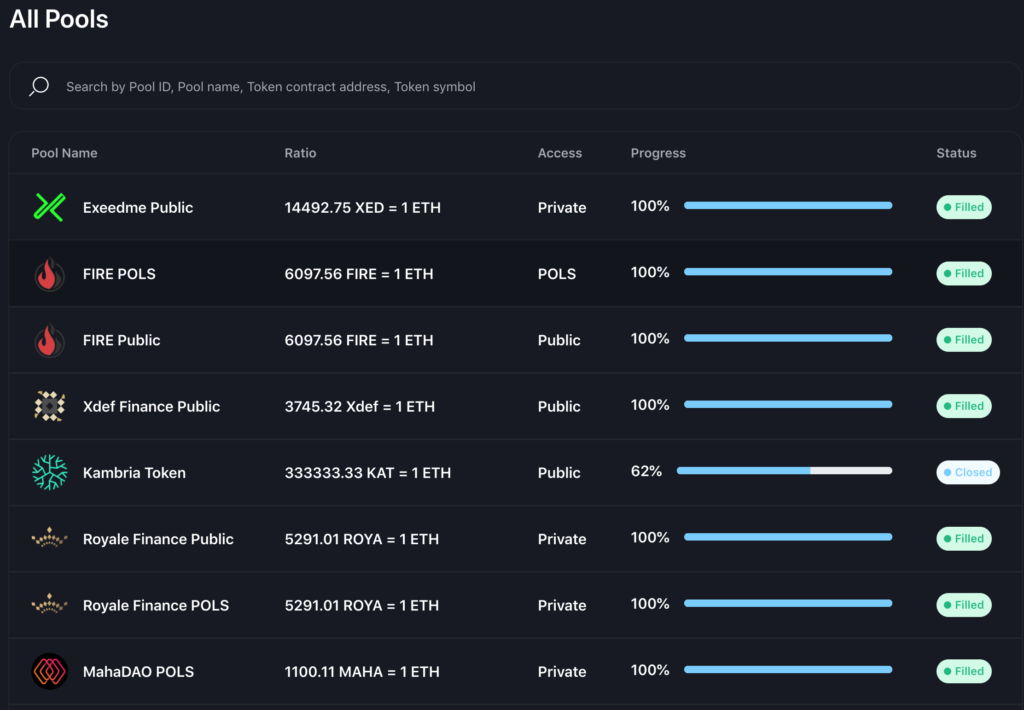Select ratio 3745.32 Xdef = 1 ETH

click(359, 406)
